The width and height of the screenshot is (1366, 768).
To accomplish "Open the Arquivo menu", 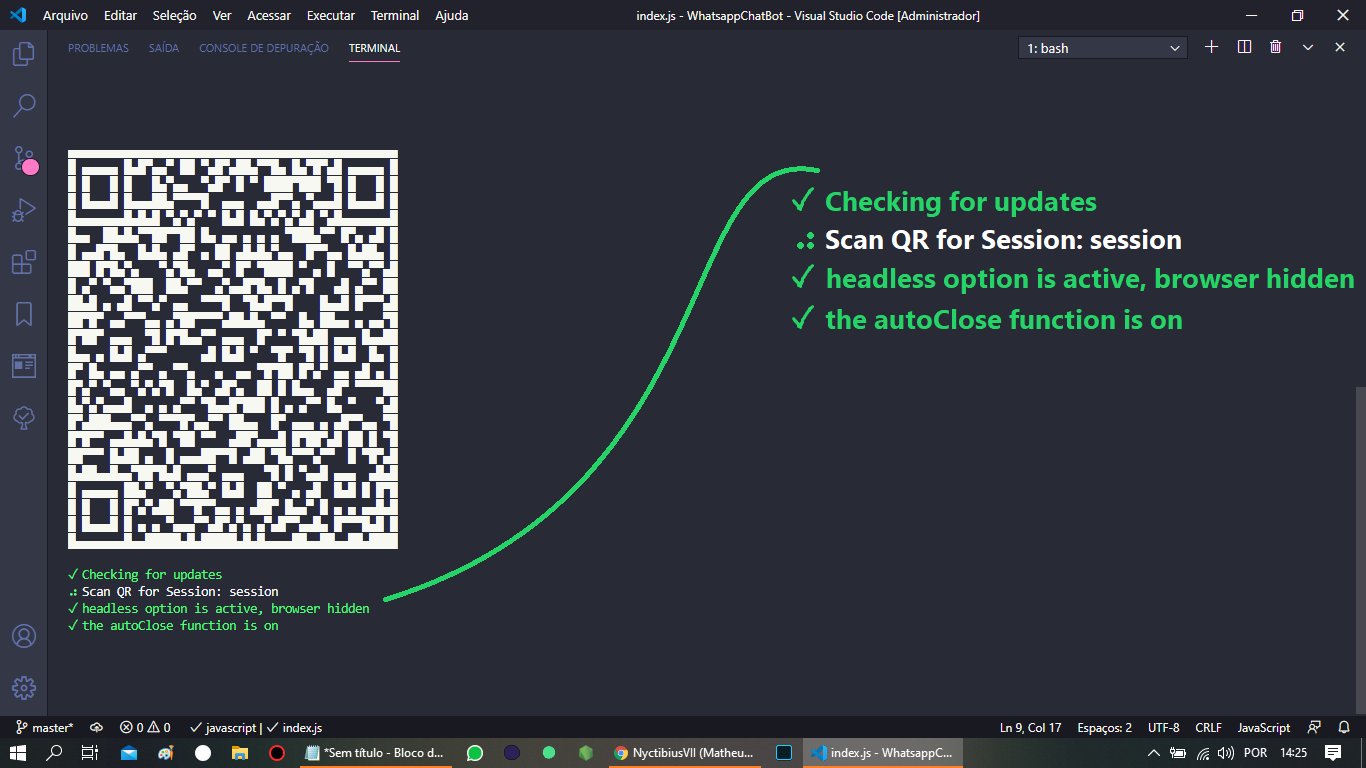I will [x=65, y=16].
